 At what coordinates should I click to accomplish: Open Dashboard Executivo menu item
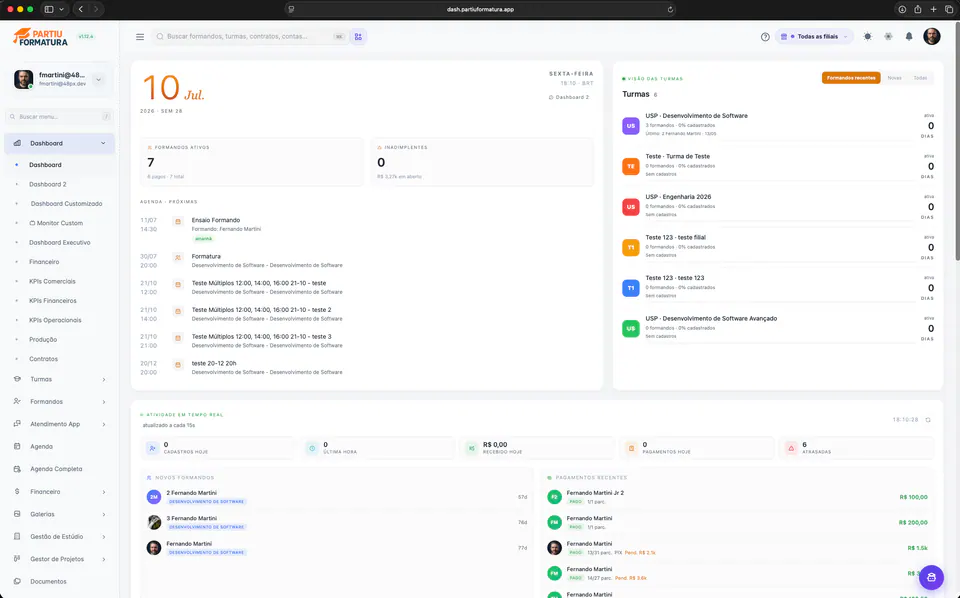click(x=59, y=242)
